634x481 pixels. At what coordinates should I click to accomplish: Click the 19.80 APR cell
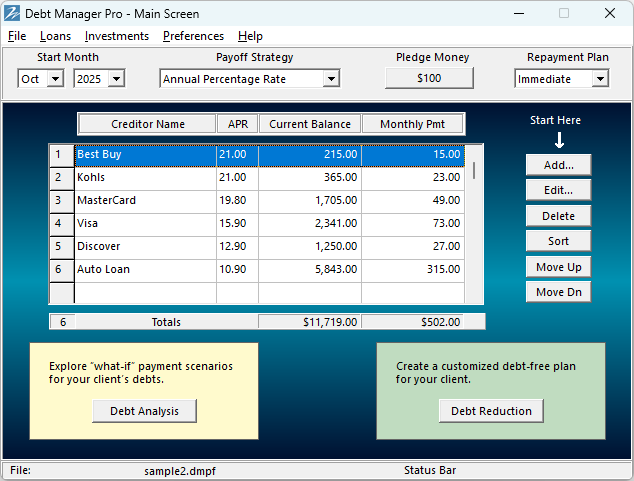coord(237,202)
